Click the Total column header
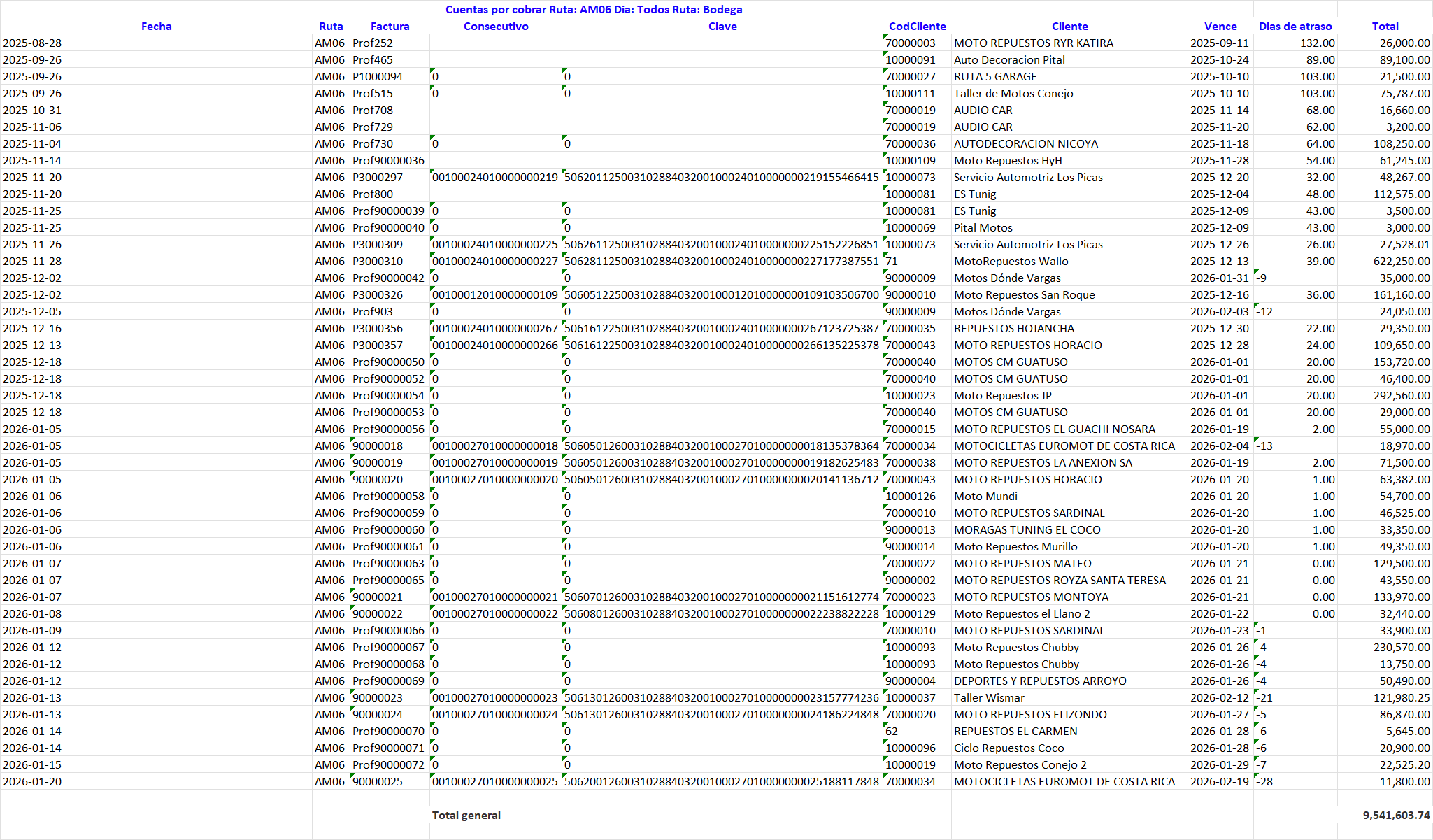 (x=1385, y=27)
